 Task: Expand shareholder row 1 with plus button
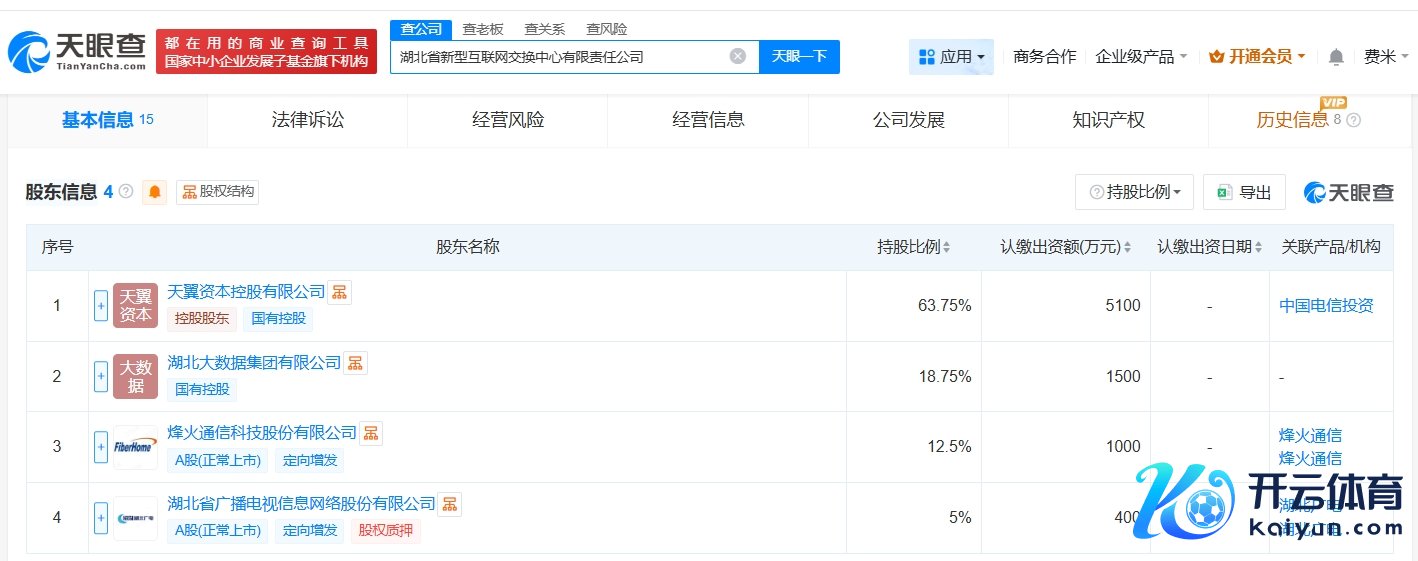click(100, 306)
